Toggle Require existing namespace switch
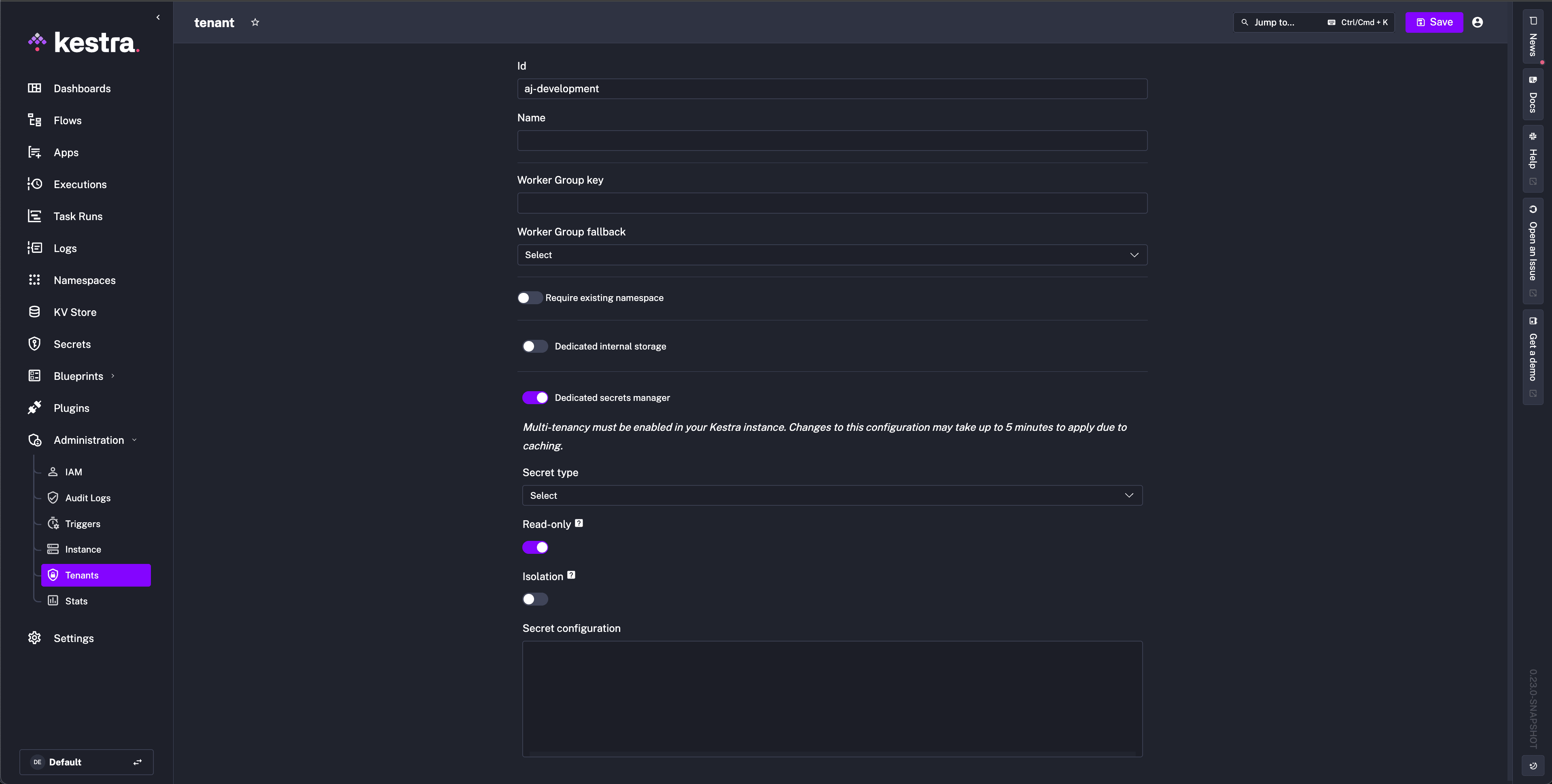Screen dimensions: 1552x784 pos(530,298)
